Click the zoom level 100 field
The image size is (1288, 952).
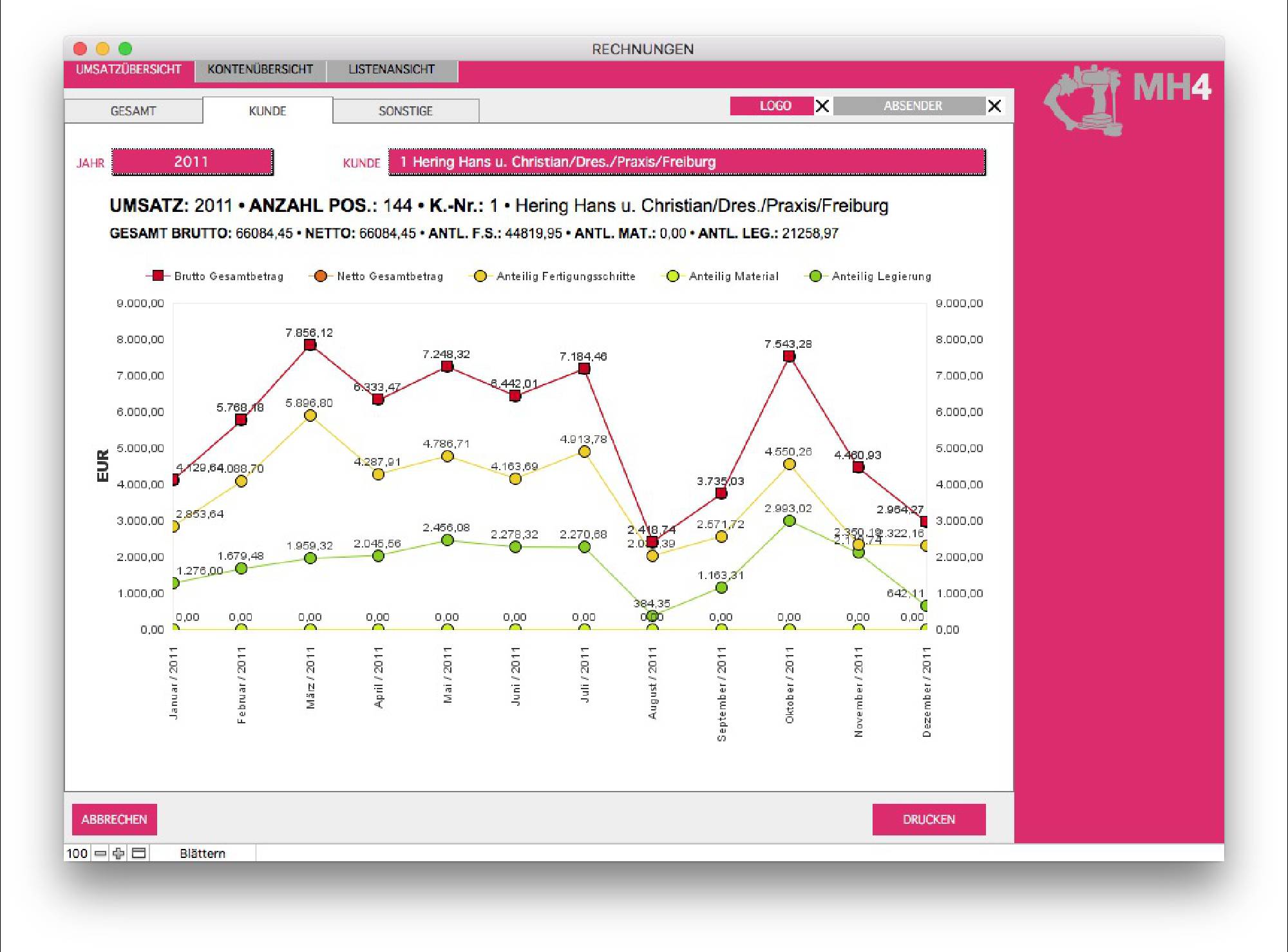tap(77, 853)
